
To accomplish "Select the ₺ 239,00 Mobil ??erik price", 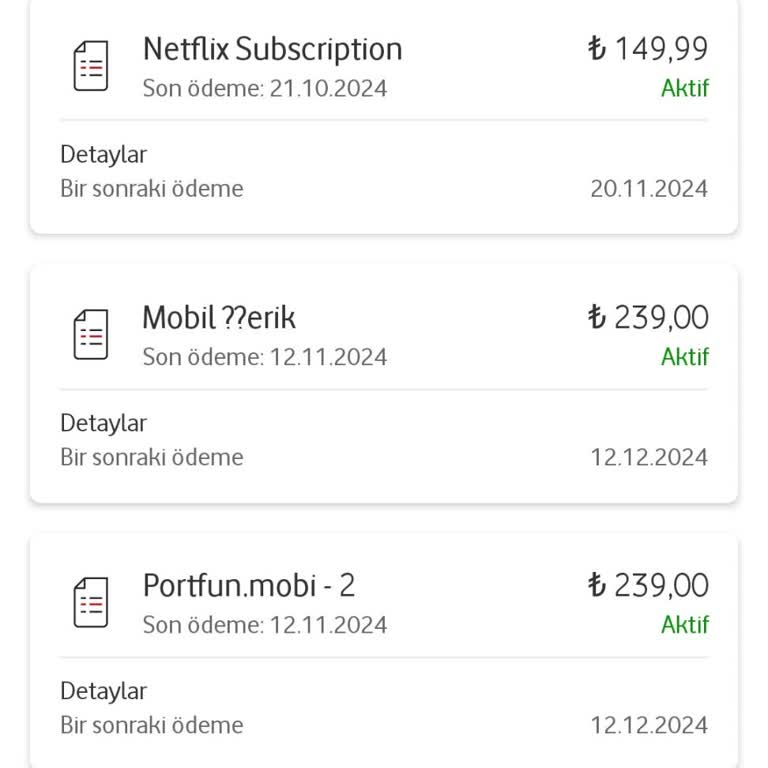I will tap(648, 318).
